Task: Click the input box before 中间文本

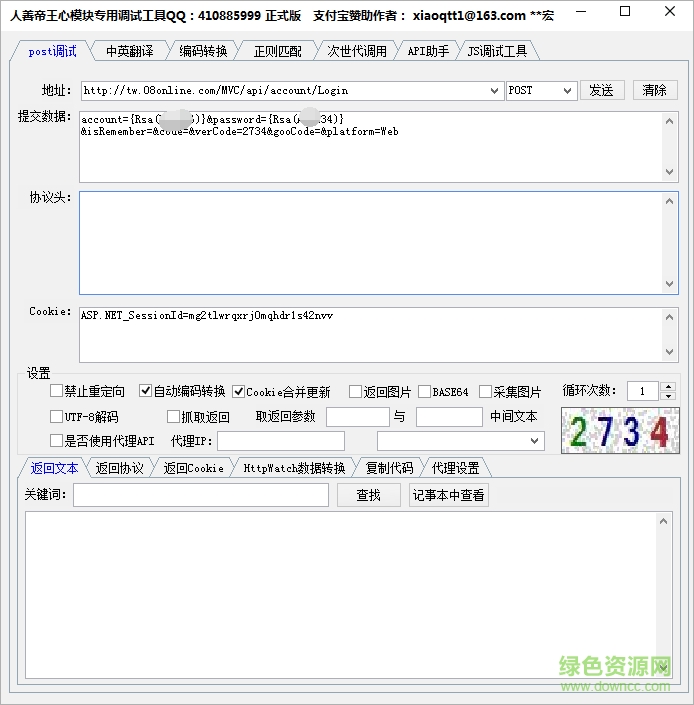Action: pos(449,417)
